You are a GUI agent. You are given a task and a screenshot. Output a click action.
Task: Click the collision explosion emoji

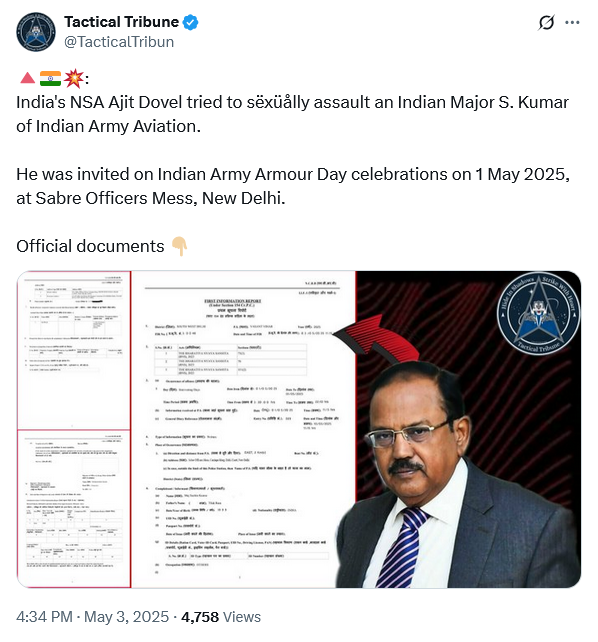tap(74, 78)
